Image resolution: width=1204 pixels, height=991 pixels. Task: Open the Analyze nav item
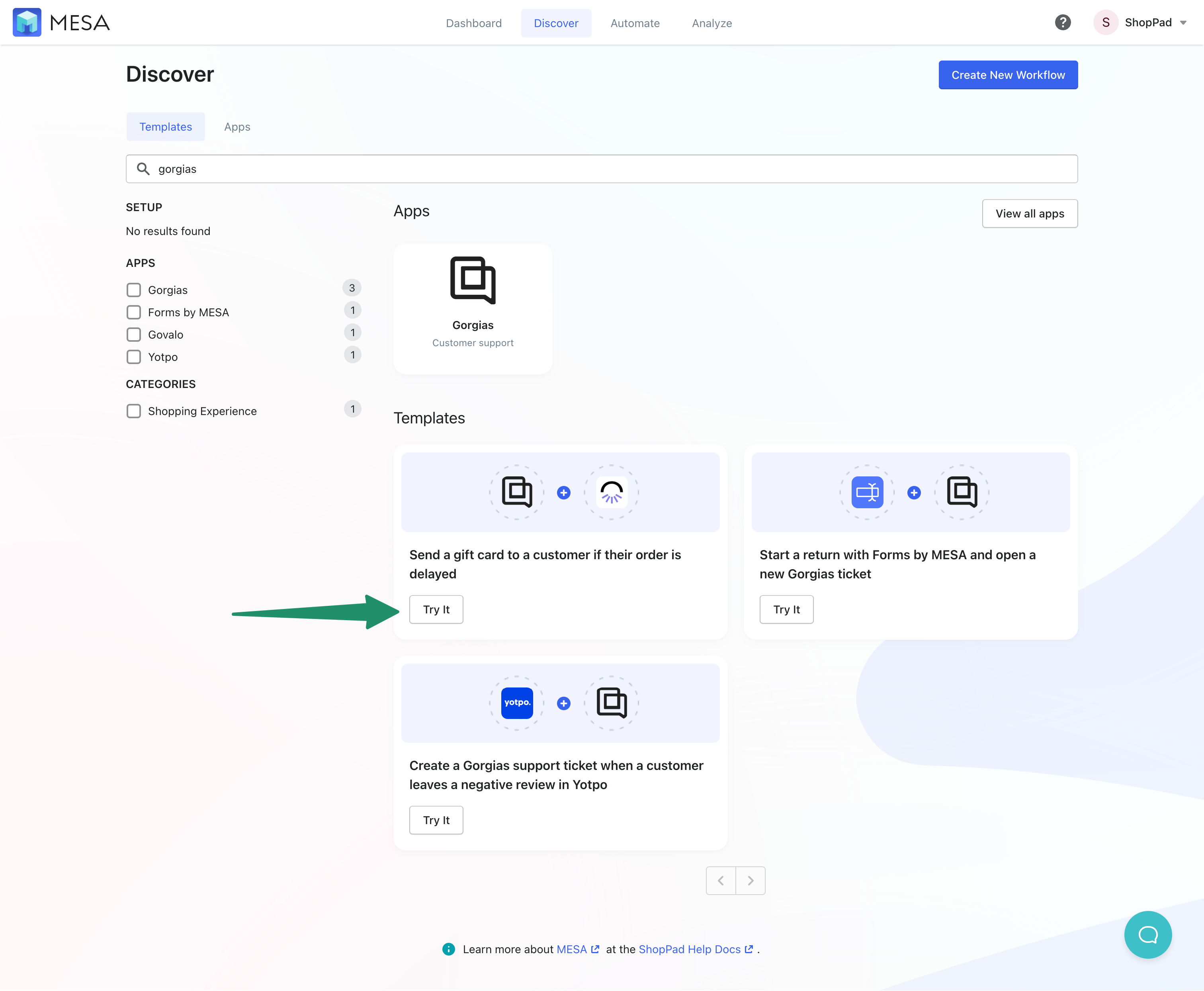(x=711, y=23)
